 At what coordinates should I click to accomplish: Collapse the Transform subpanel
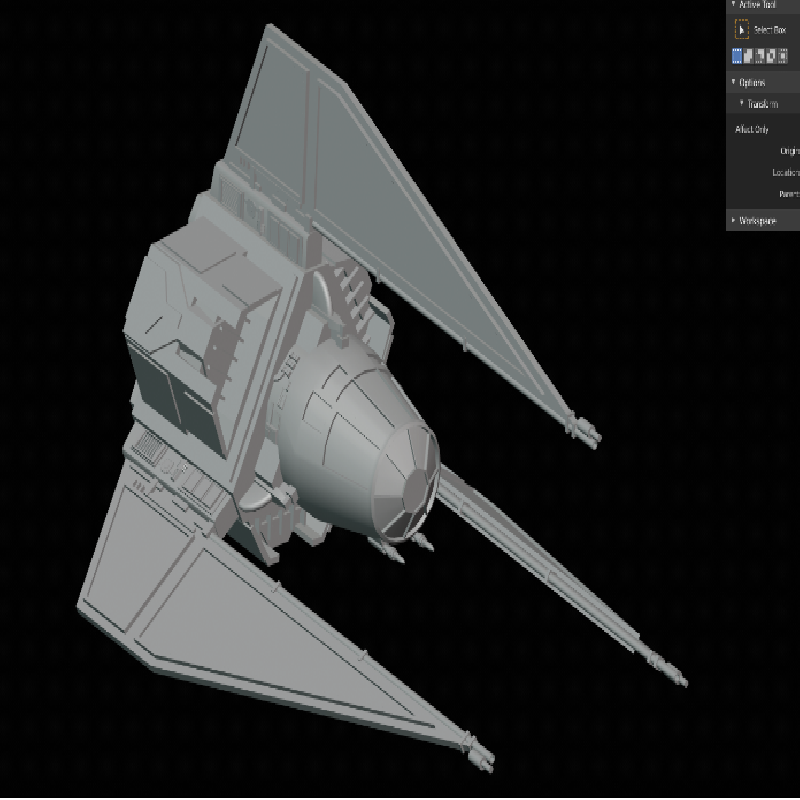[742, 103]
